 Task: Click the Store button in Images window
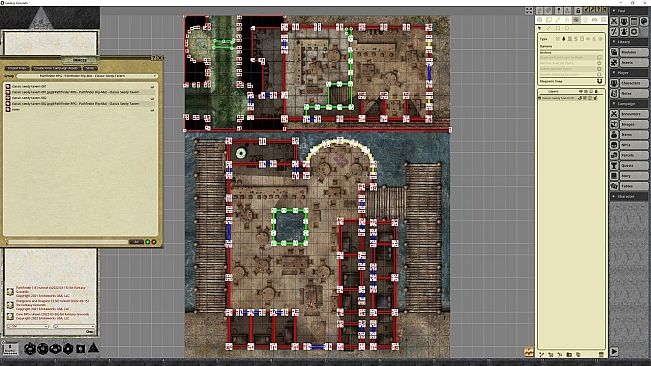click(90, 68)
